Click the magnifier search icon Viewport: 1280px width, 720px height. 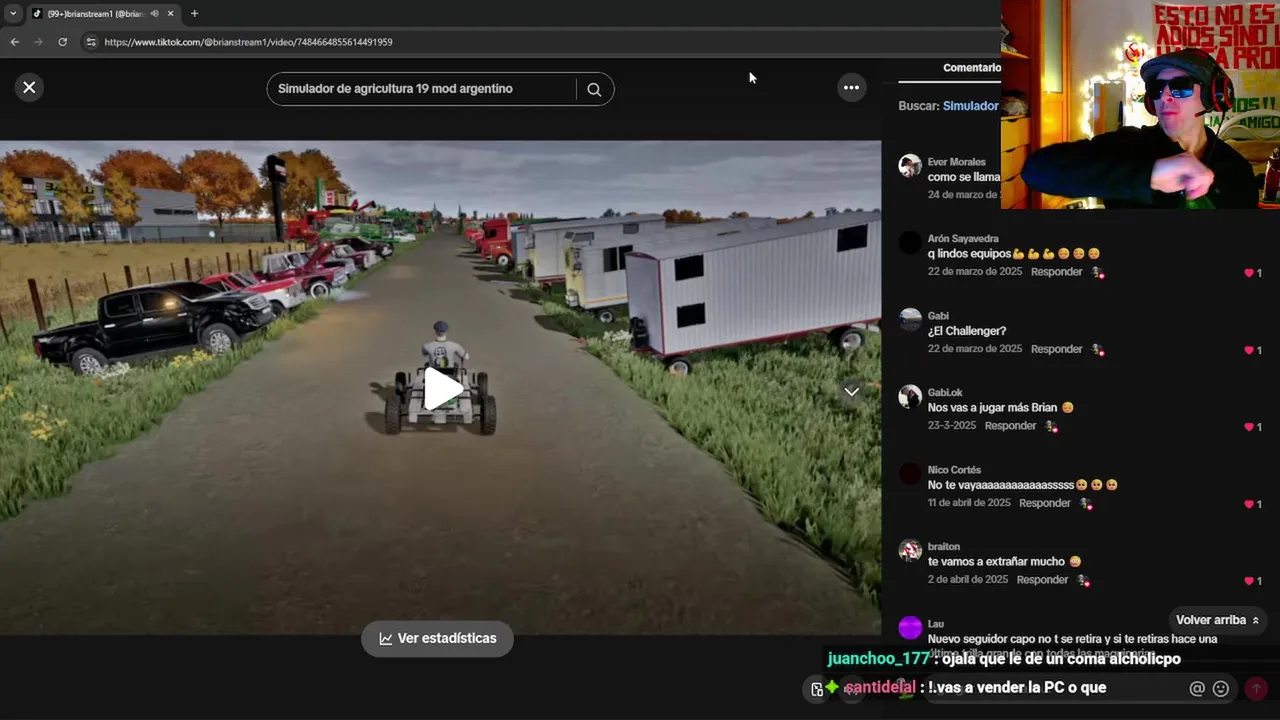[x=594, y=89]
